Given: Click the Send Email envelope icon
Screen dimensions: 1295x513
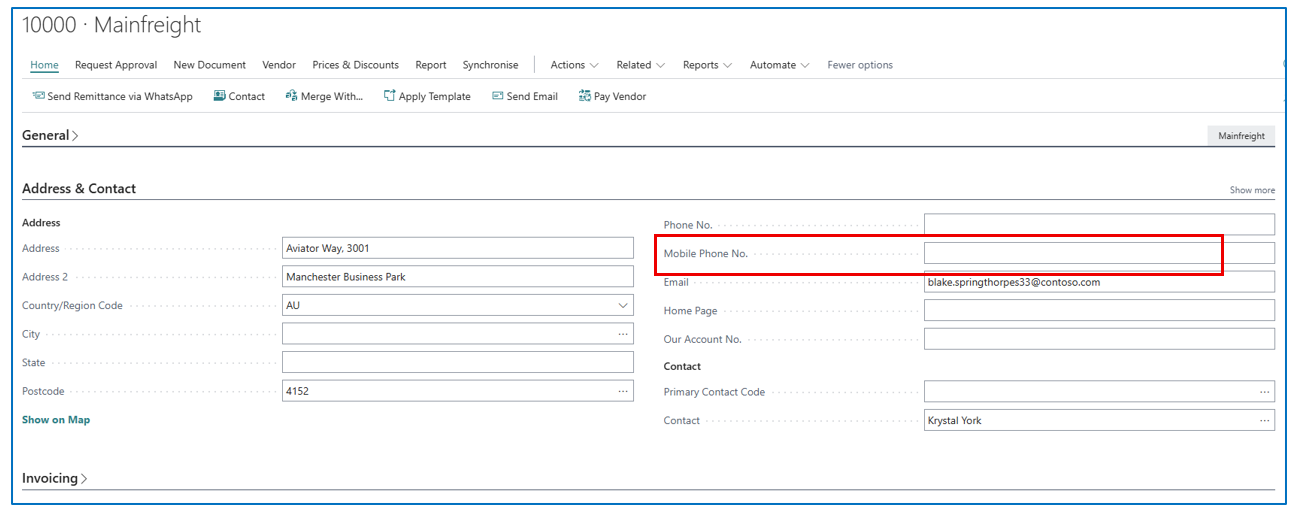Looking at the screenshot, I should coord(497,97).
